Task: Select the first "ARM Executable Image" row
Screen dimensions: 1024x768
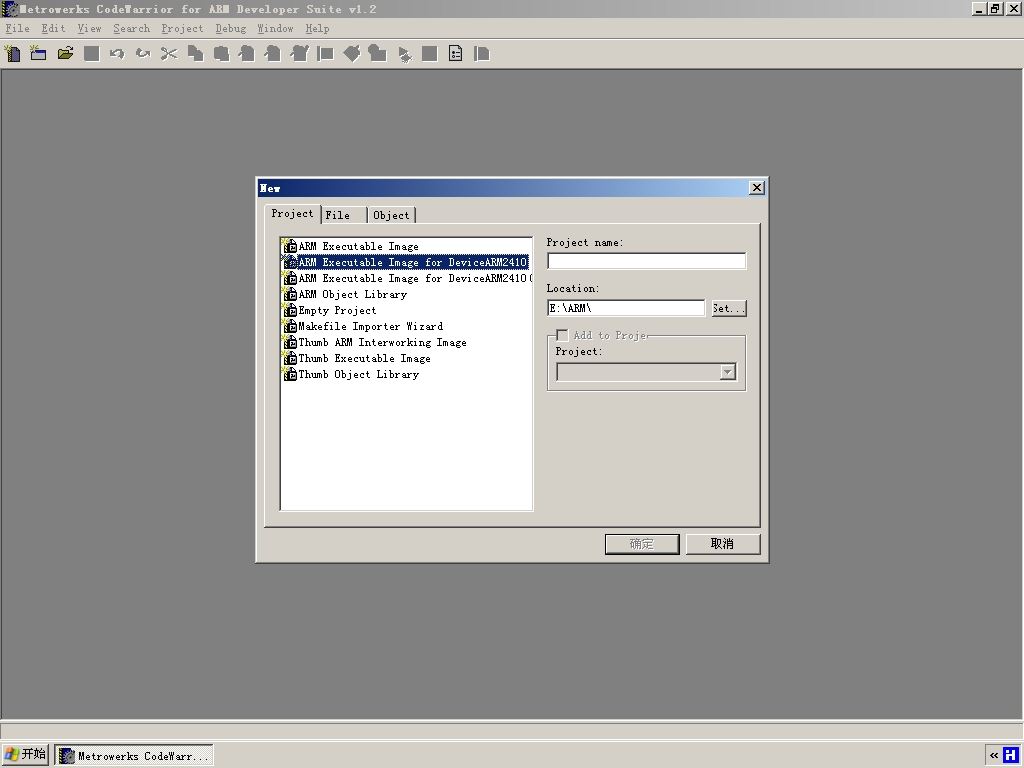Action: [x=351, y=246]
